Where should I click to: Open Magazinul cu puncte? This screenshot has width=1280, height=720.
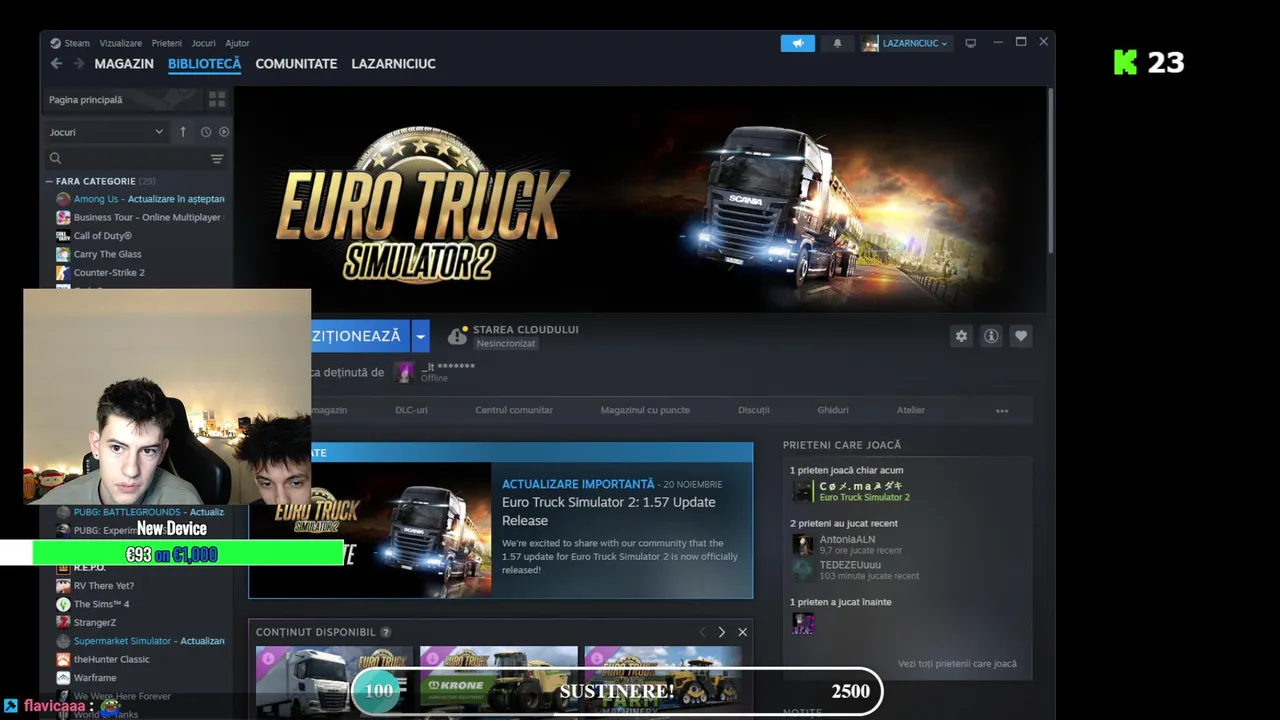point(645,410)
